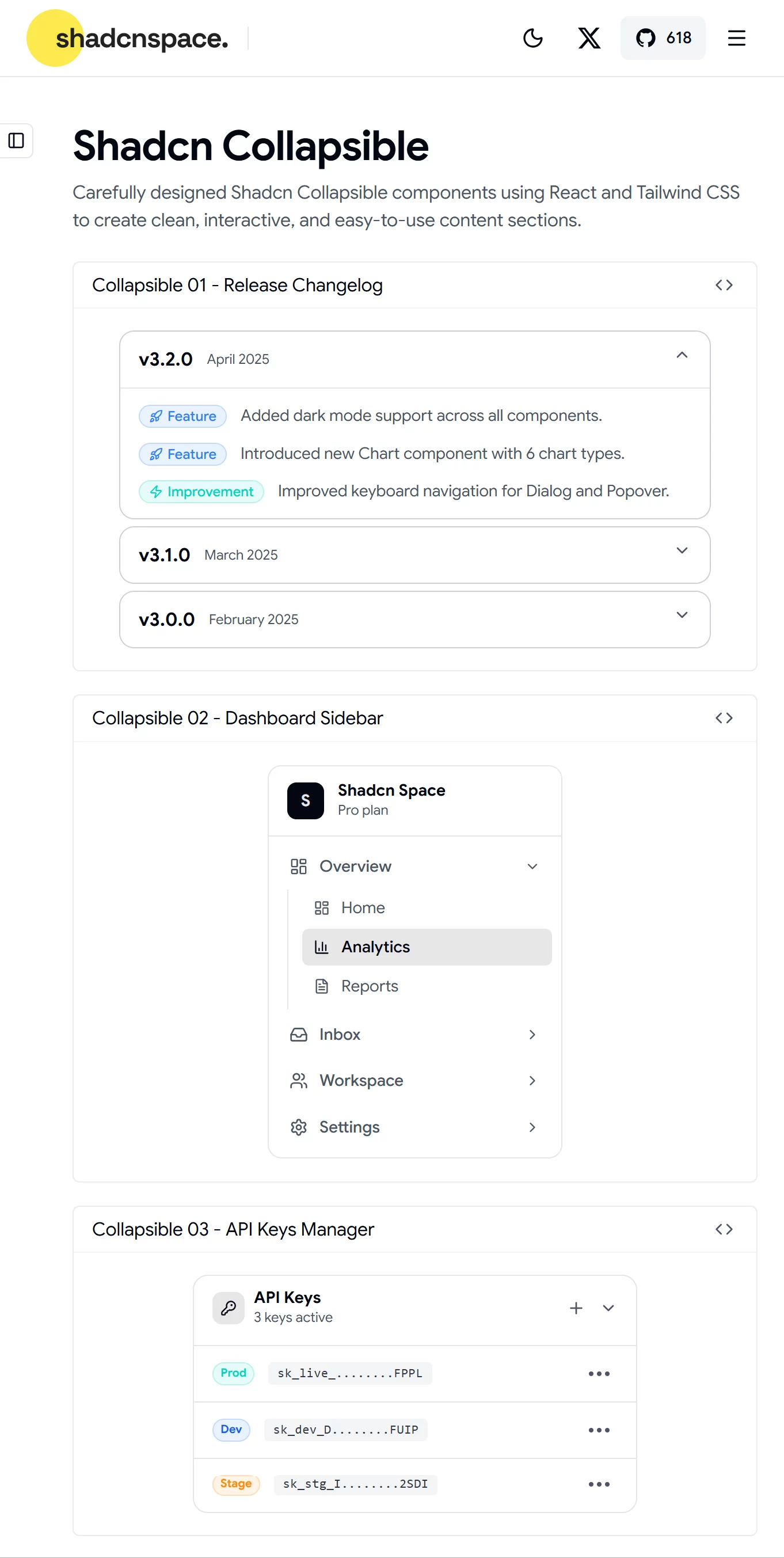Viewport: 784px width, 1558px height.
Task: Select Analytics in the dashboard sidebar
Action: pyautogui.click(x=427, y=947)
